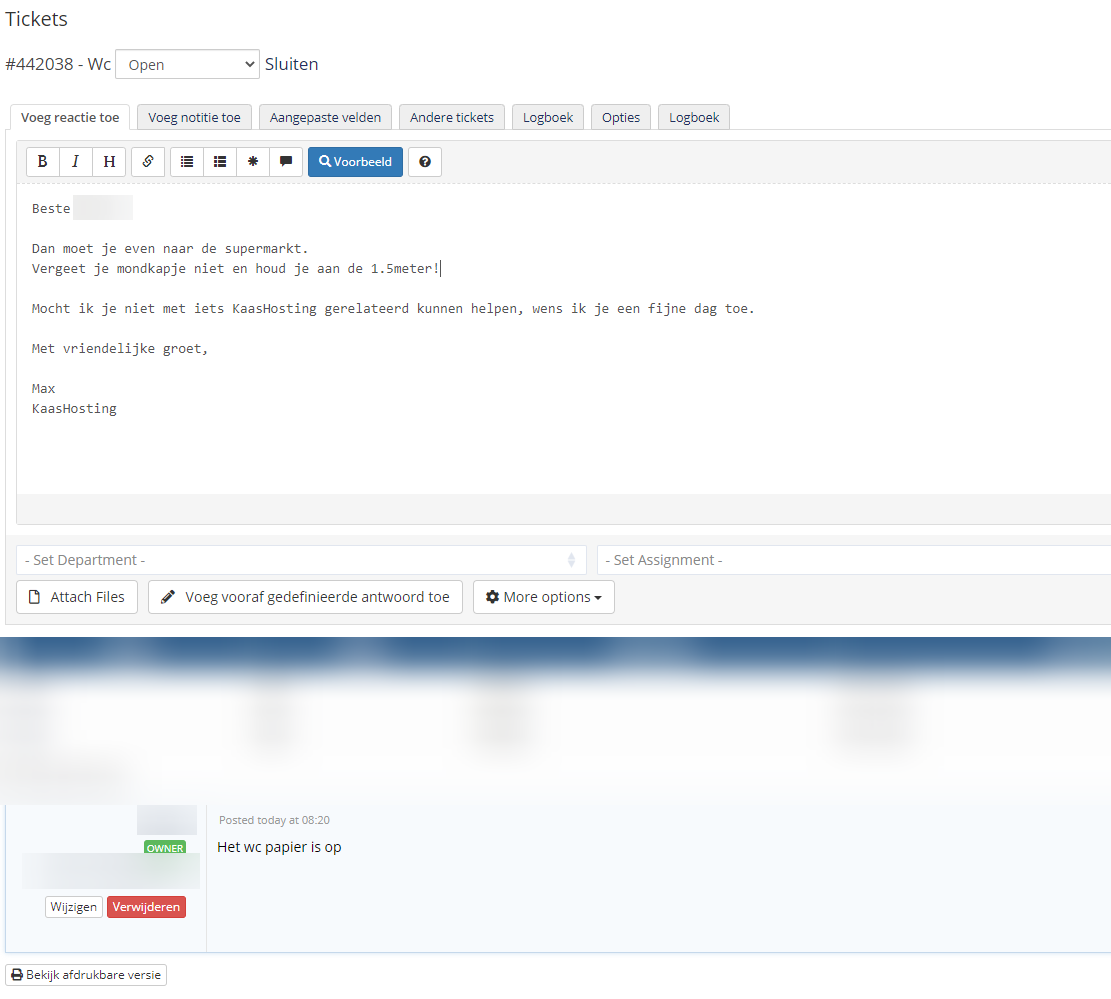1111x999 pixels.
Task: Click the Attach Files button
Action: pos(77,597)
